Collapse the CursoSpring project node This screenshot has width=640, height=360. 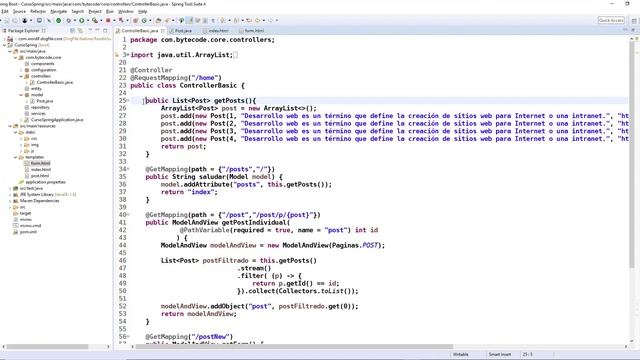[4, 45]
